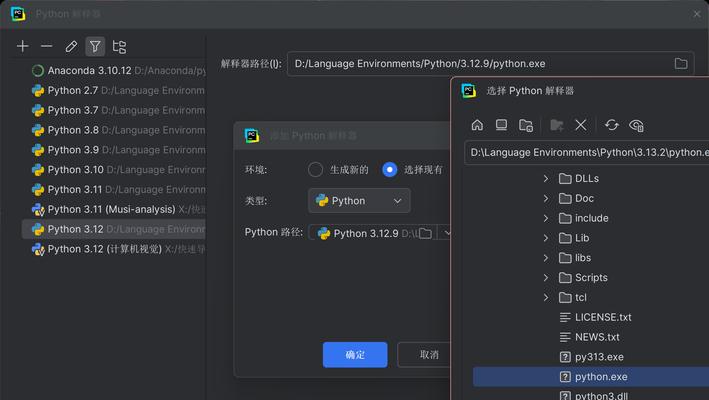
Task: Create new folder icon in file chooser
Action: tap(557, 125)
